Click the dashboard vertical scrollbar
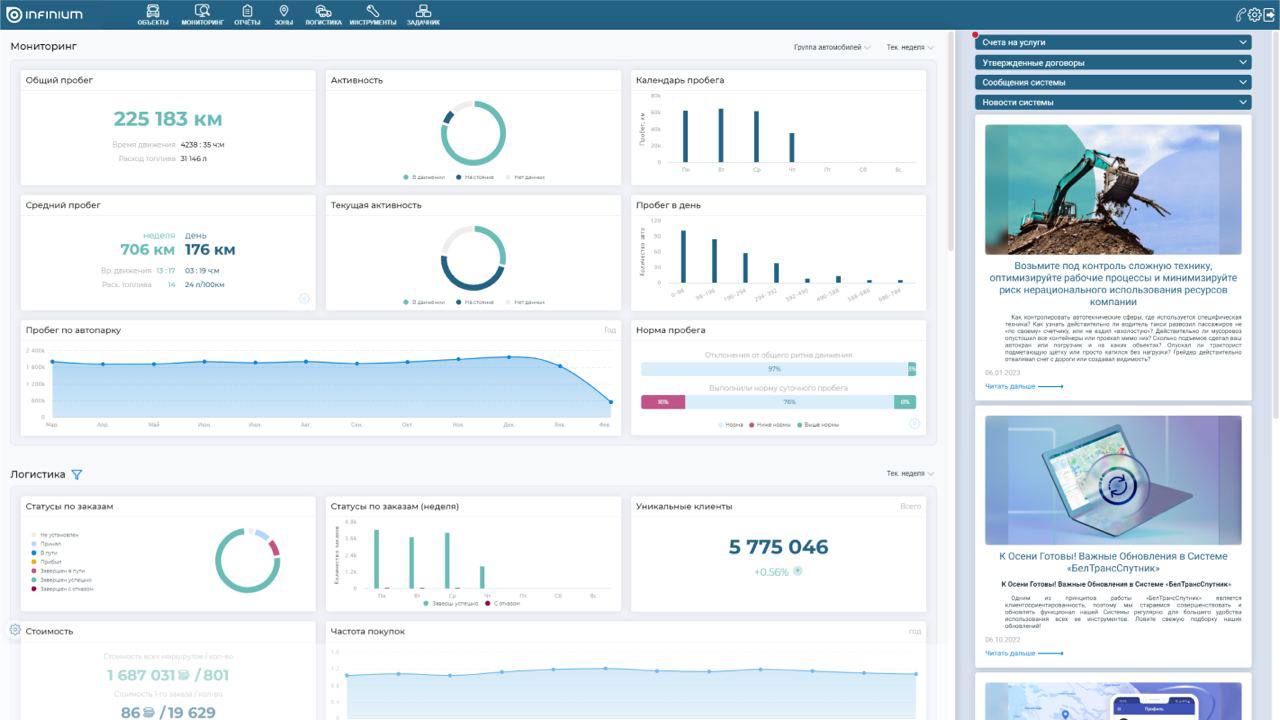This screenshot has height=720, width=1280. click(x=950, y=140)
